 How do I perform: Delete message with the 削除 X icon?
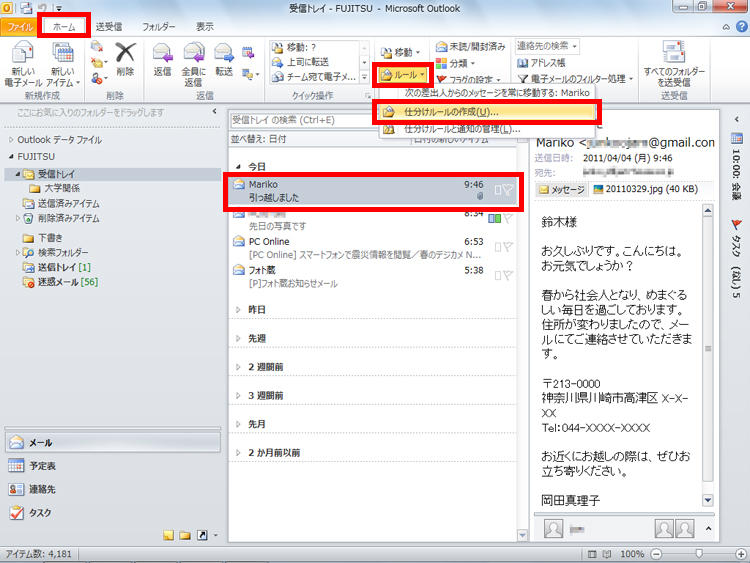tap(125, 59)
